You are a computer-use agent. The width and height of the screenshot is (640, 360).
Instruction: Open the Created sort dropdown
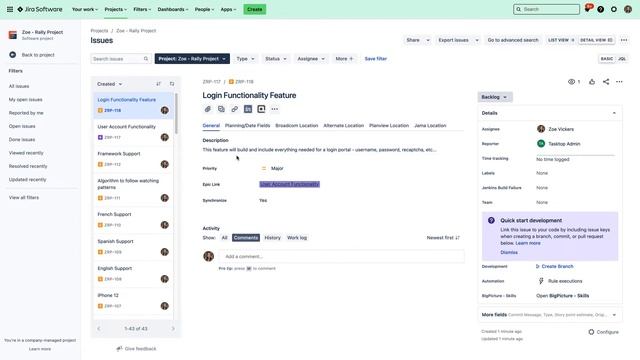tap(109, 84)
